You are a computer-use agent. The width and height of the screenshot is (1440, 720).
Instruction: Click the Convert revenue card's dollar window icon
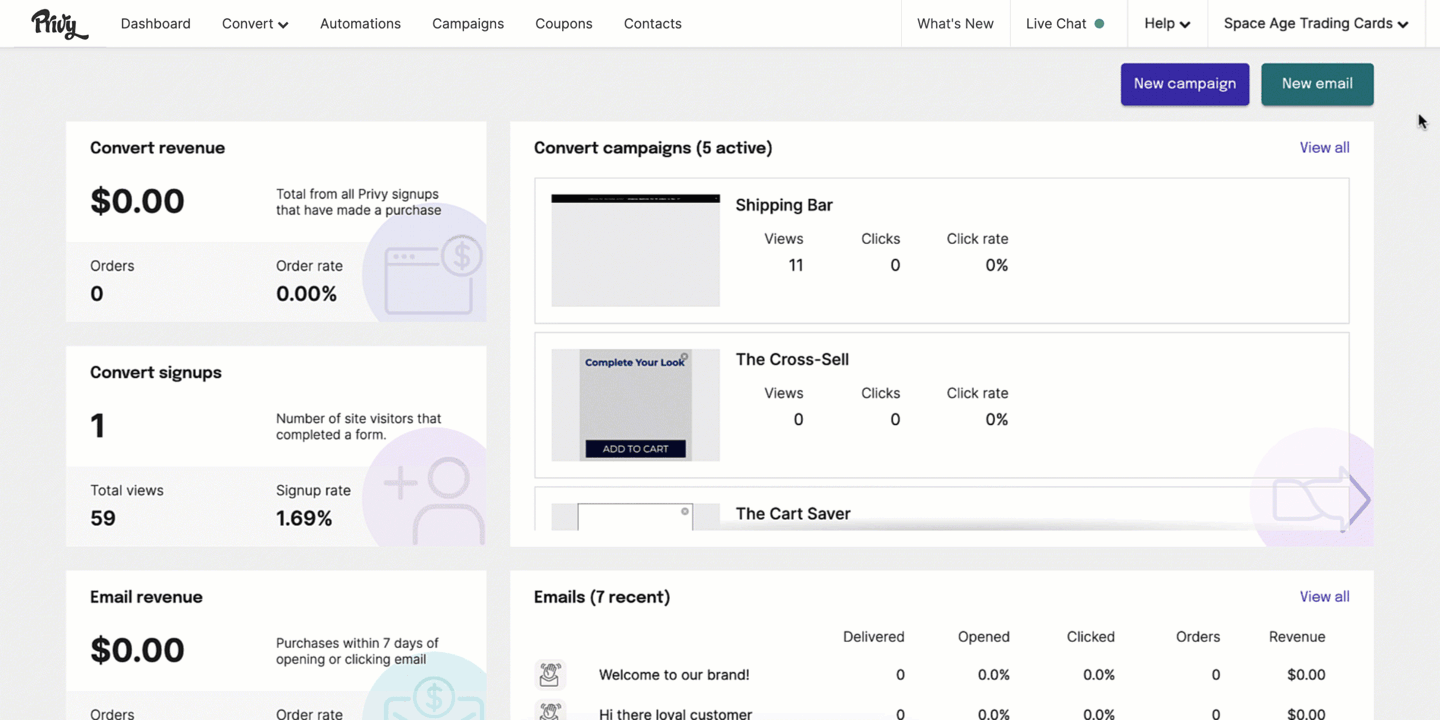[430, 277]
